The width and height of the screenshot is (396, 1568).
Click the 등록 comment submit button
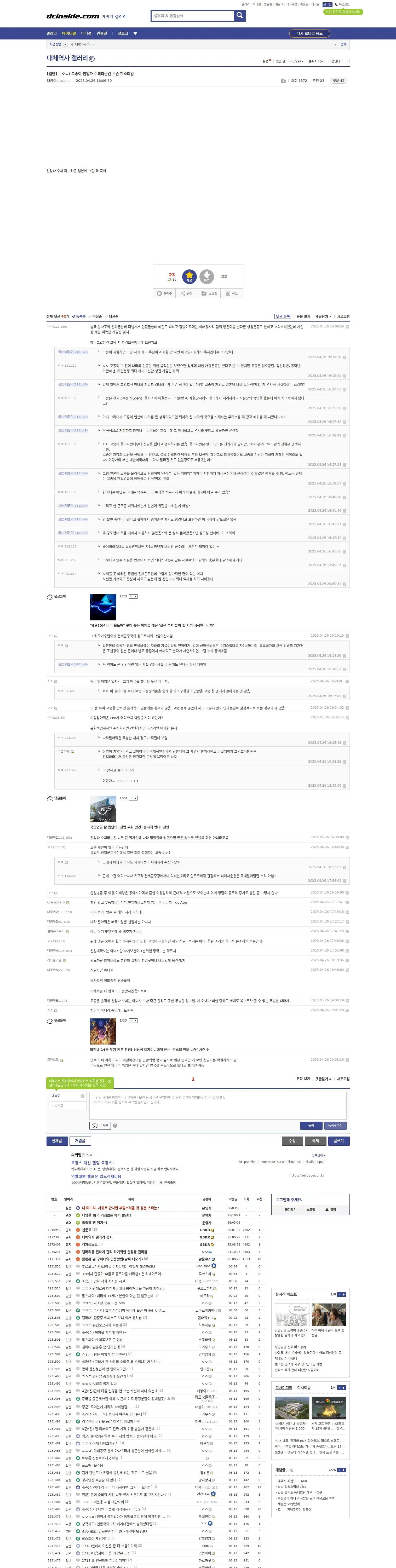point(311,1126)
